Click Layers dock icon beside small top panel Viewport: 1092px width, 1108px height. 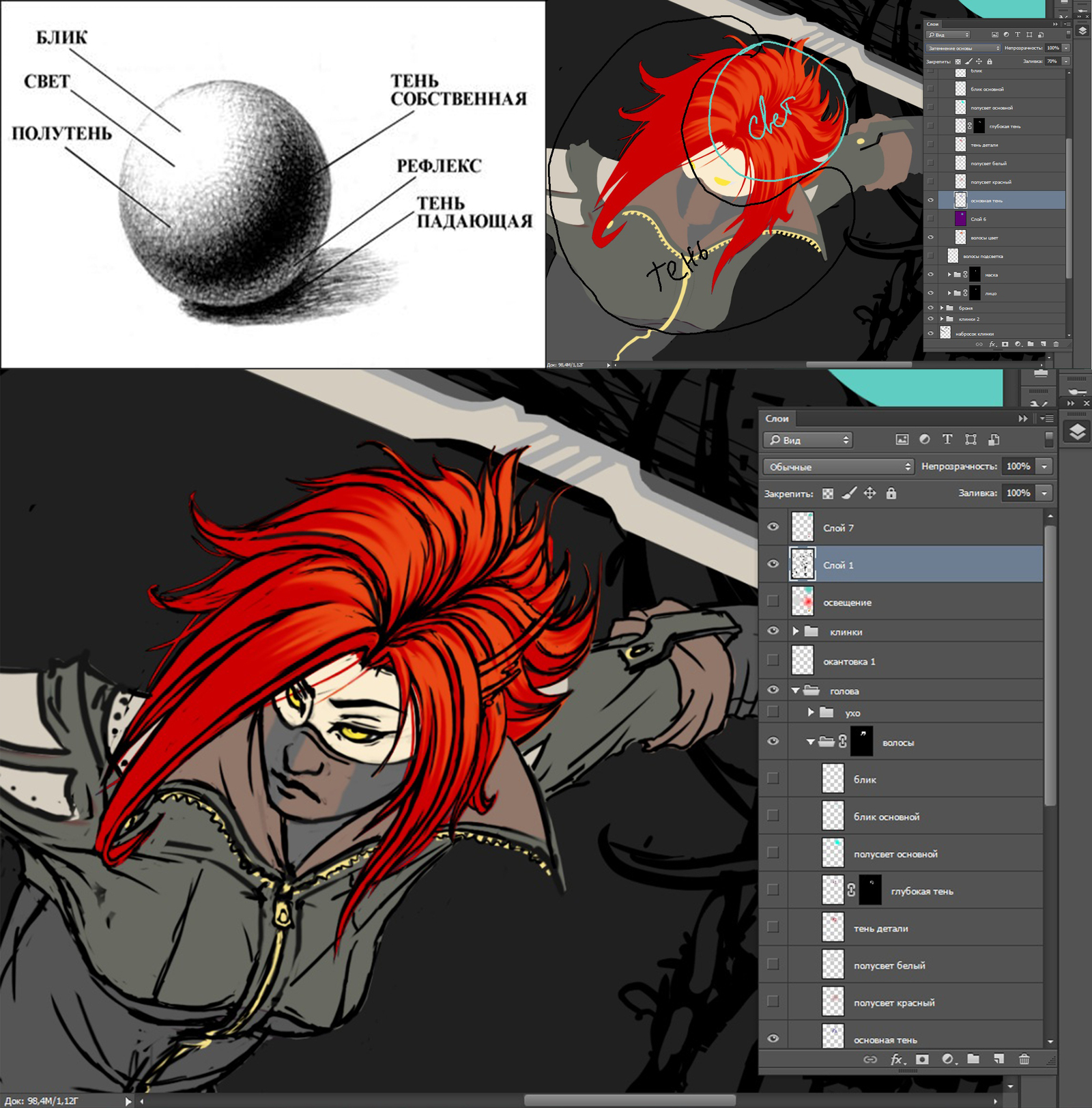click(x=1082, y=31)
